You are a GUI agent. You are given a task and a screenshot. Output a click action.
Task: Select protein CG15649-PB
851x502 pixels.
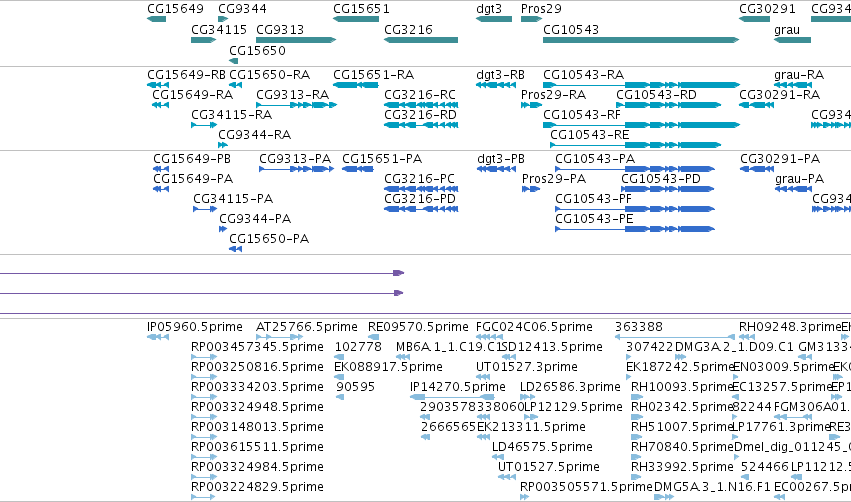(192, 159)
